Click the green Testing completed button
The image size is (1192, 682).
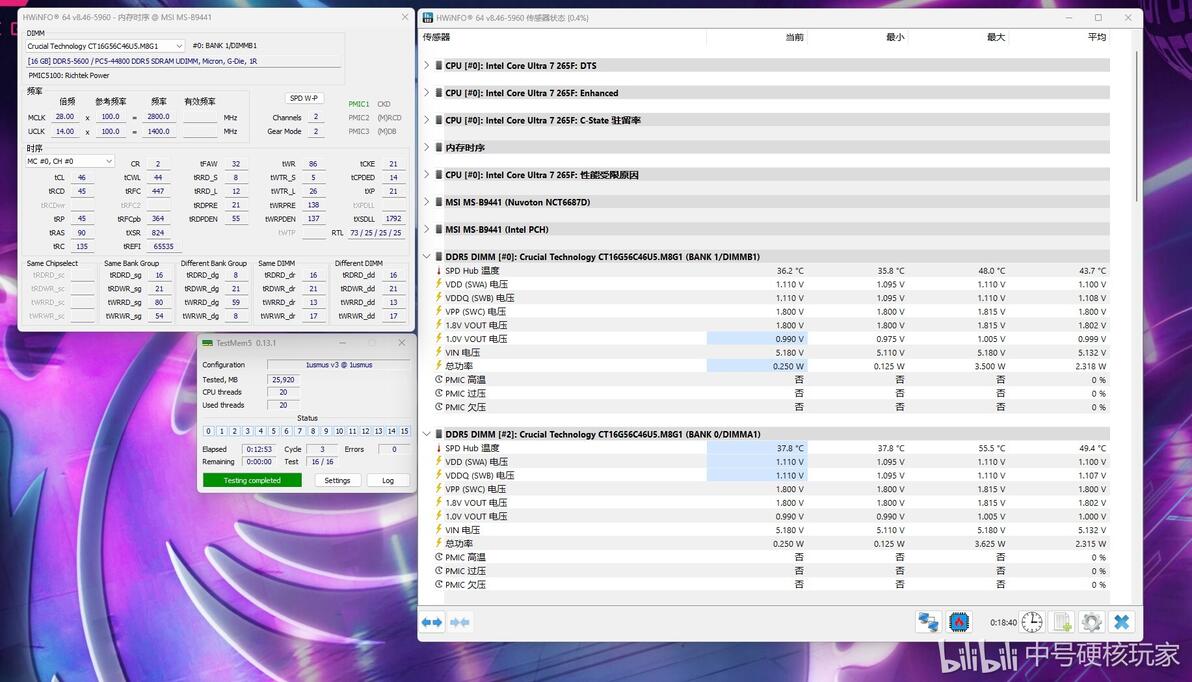click(x=252, y=481)
